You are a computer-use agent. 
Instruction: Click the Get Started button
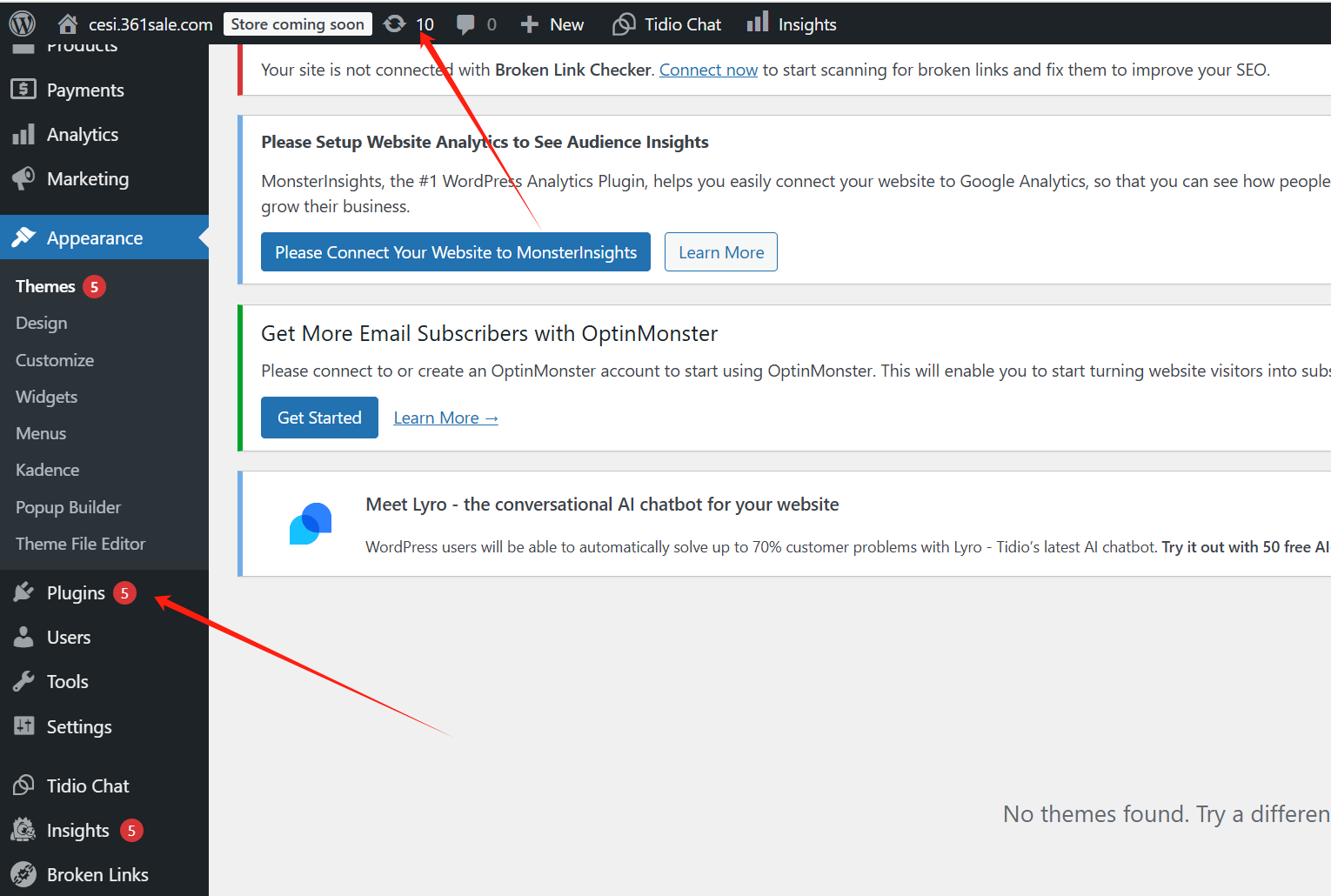(319, 418)
